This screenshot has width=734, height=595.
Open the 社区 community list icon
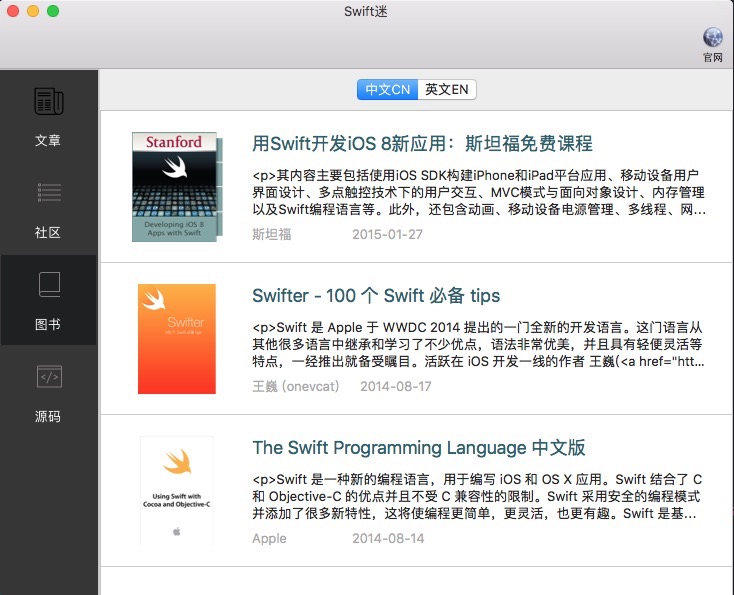coord(49,192)
